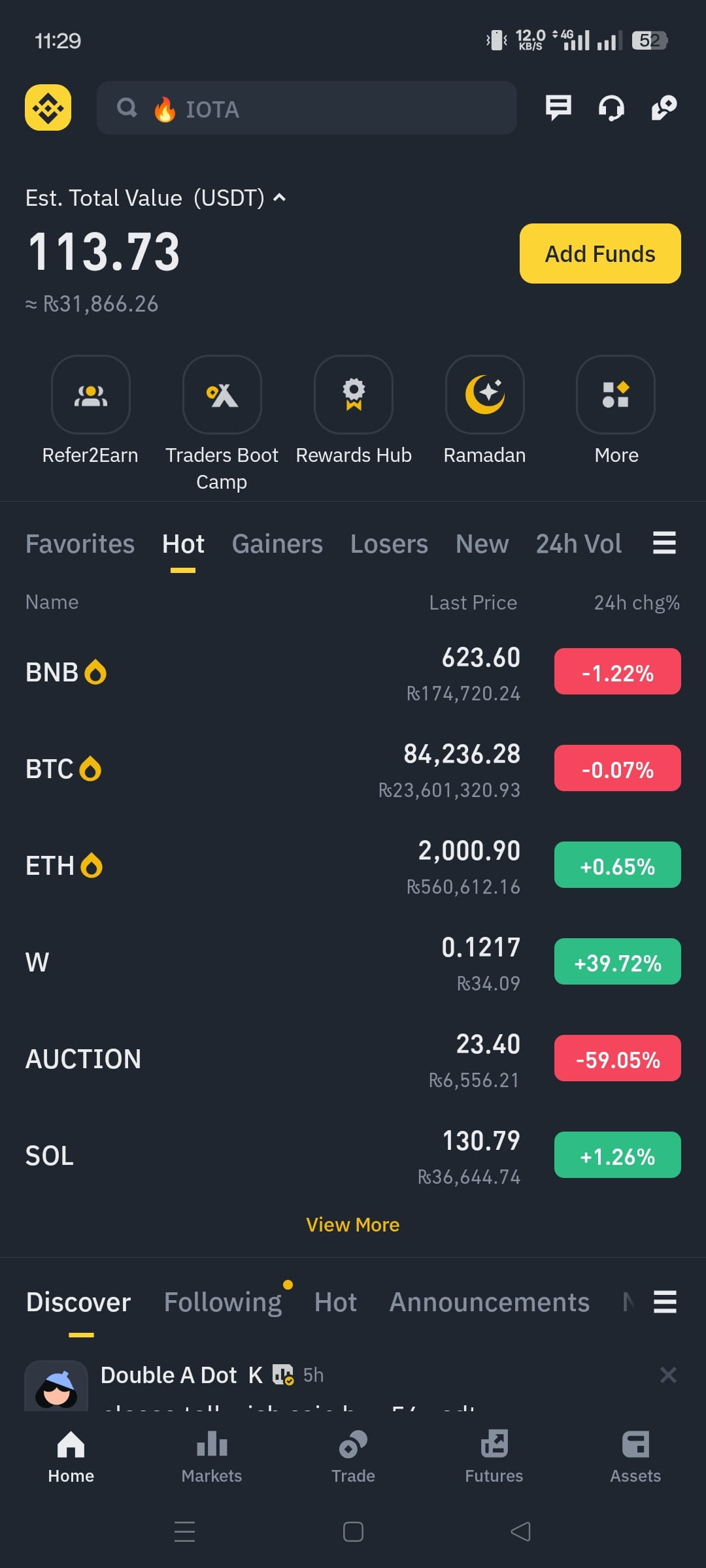Tap the Binance logo icon
Screen dimensions: 706x1568
(48, 107)
